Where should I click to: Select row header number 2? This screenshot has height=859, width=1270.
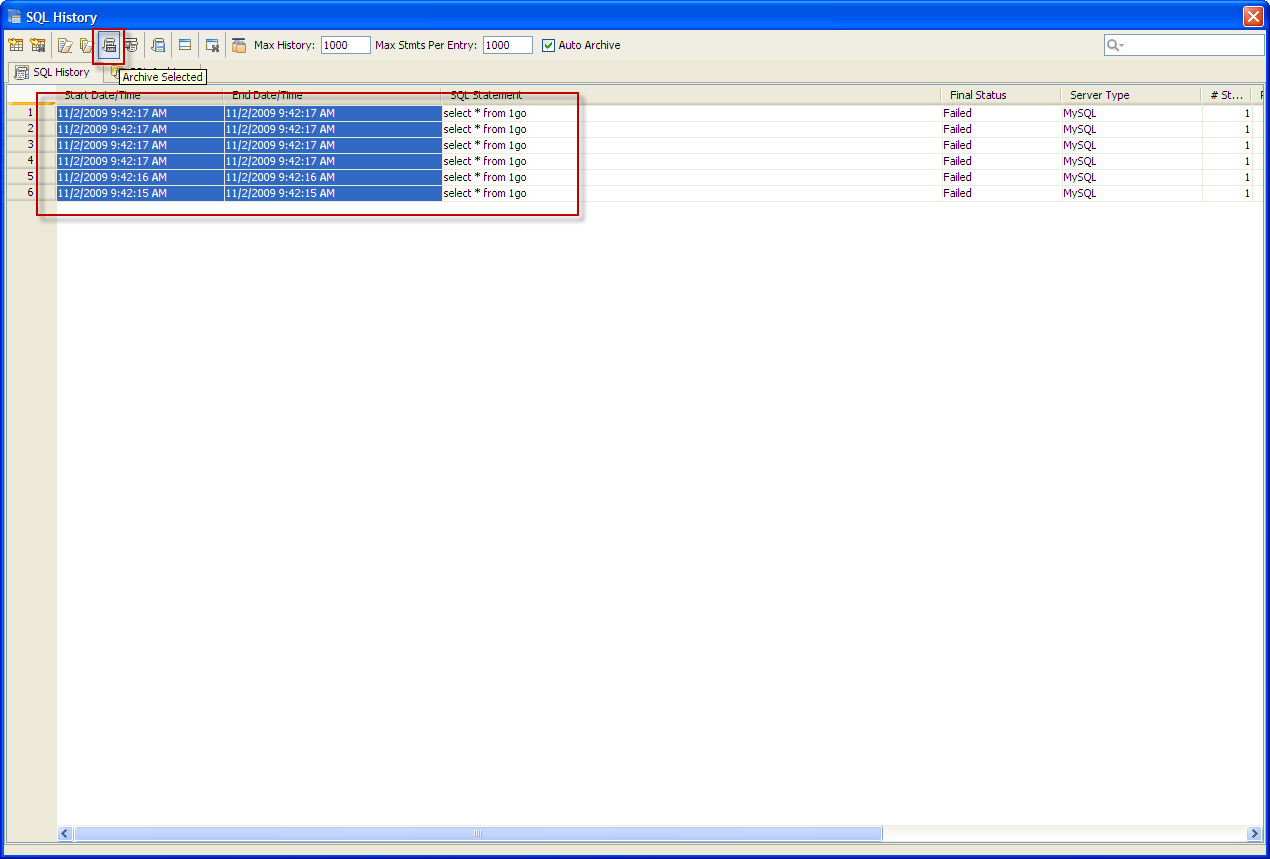[x=31, y=129]
